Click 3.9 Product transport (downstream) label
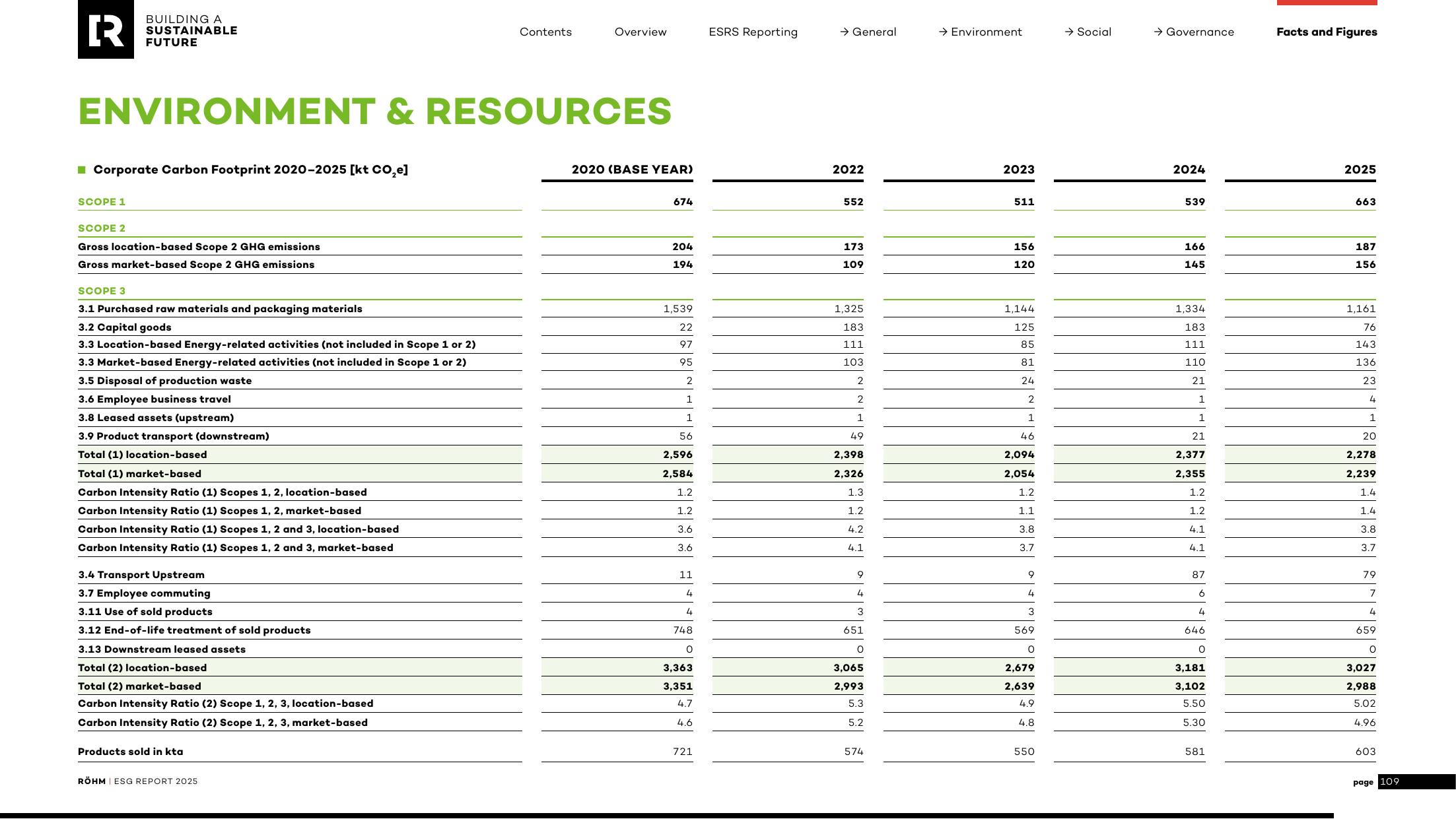This screenshot has height=819, width=1456. coord(174,436)
